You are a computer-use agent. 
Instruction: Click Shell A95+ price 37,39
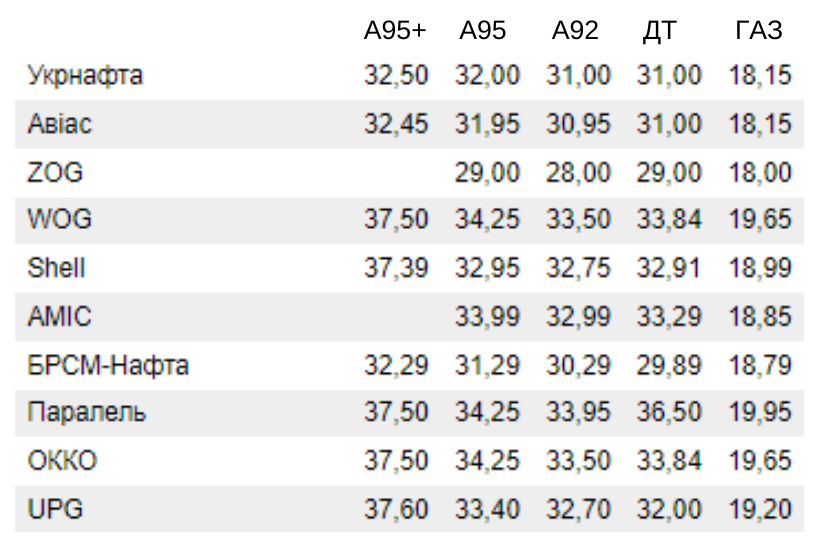tap(396, 268)
